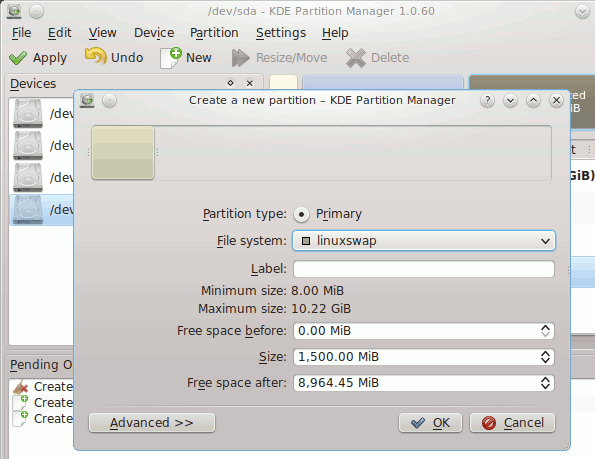Click the Delete X icon in toolbar
Screen dimensions: 595x459
tap(356, 58)
